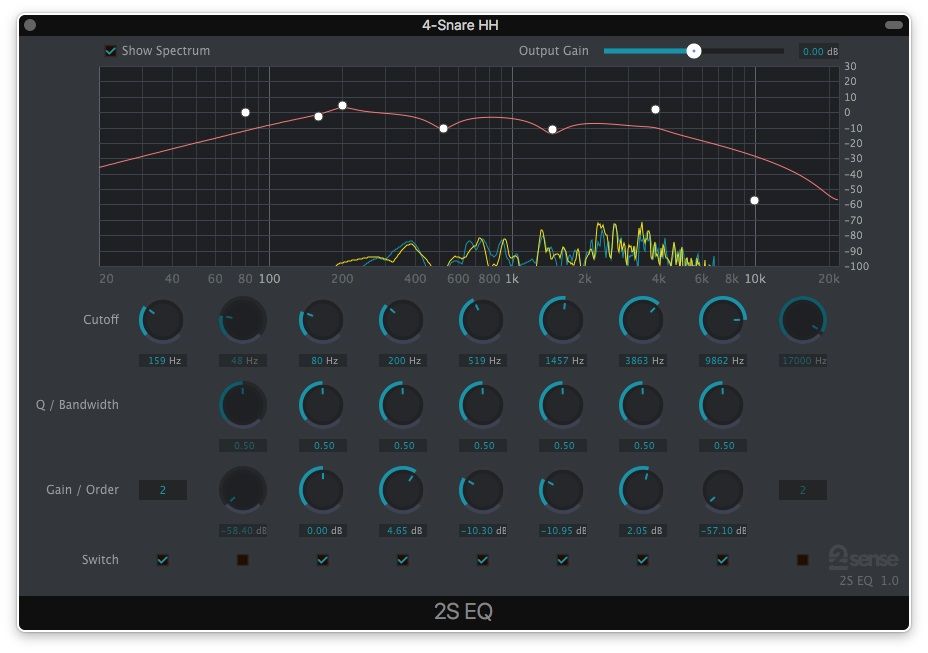The height and width of the screenshot is (653, 928).
Task: Click the 1457 Hz cut node on the graph
Action: pos(552,130)
